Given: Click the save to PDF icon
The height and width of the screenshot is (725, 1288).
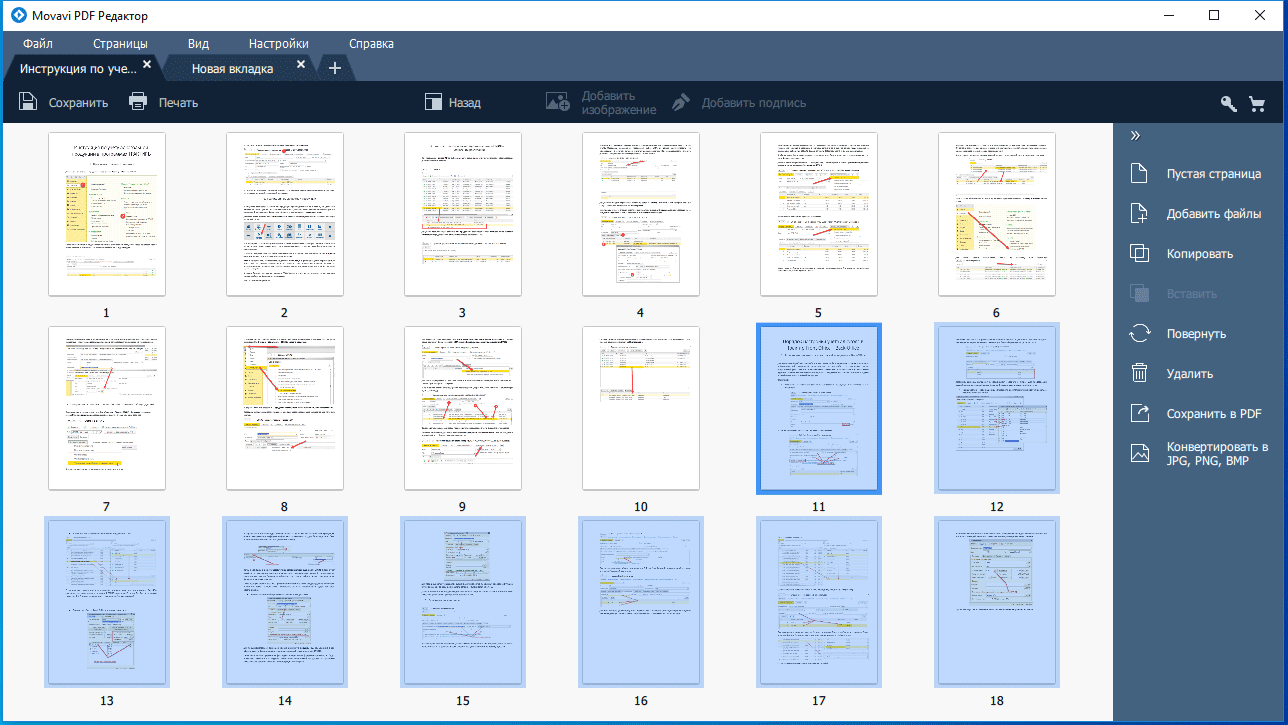Looking at the screenshot, I should point(1139,414).
